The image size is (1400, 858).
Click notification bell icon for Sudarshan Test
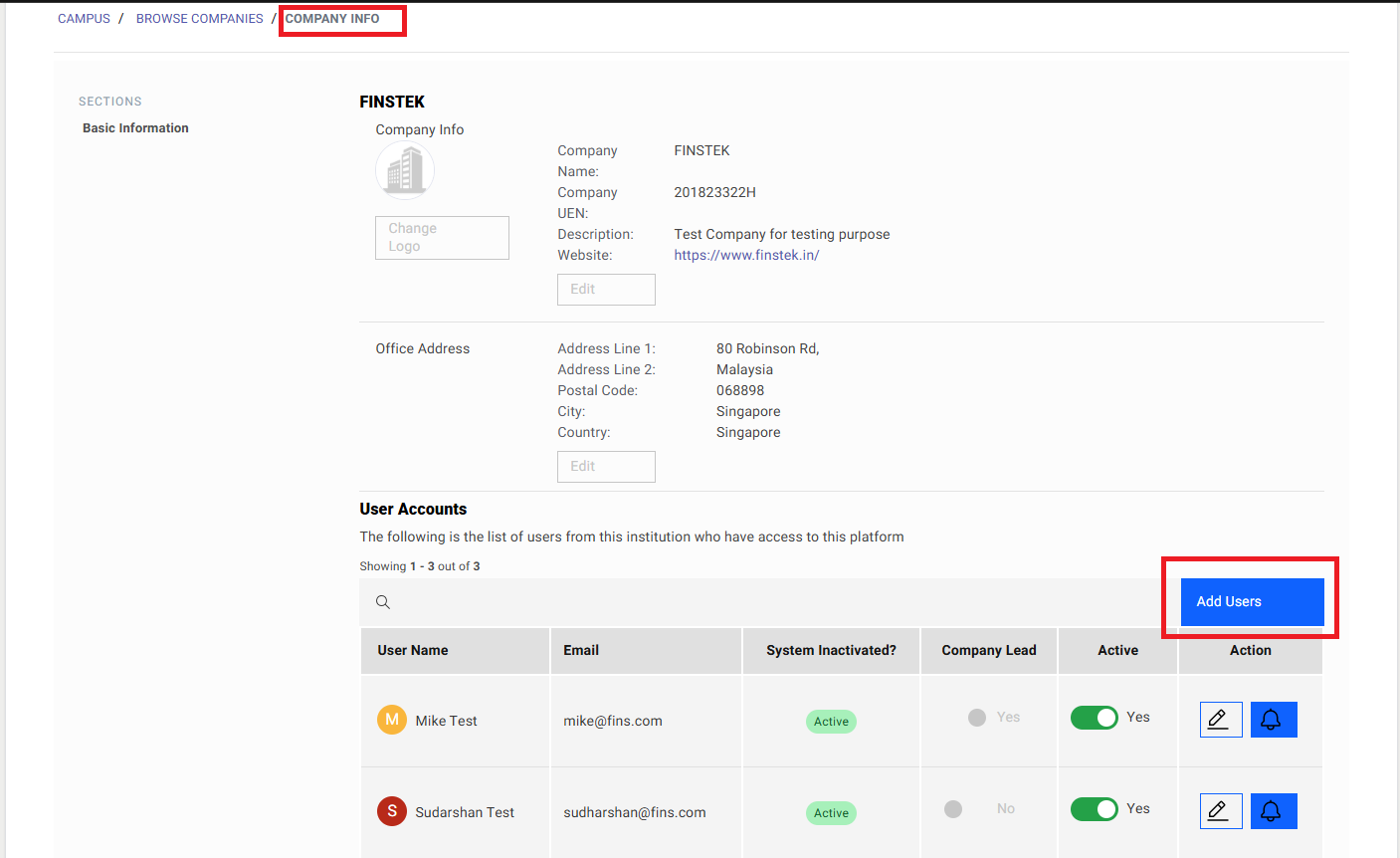(1273, 811)
